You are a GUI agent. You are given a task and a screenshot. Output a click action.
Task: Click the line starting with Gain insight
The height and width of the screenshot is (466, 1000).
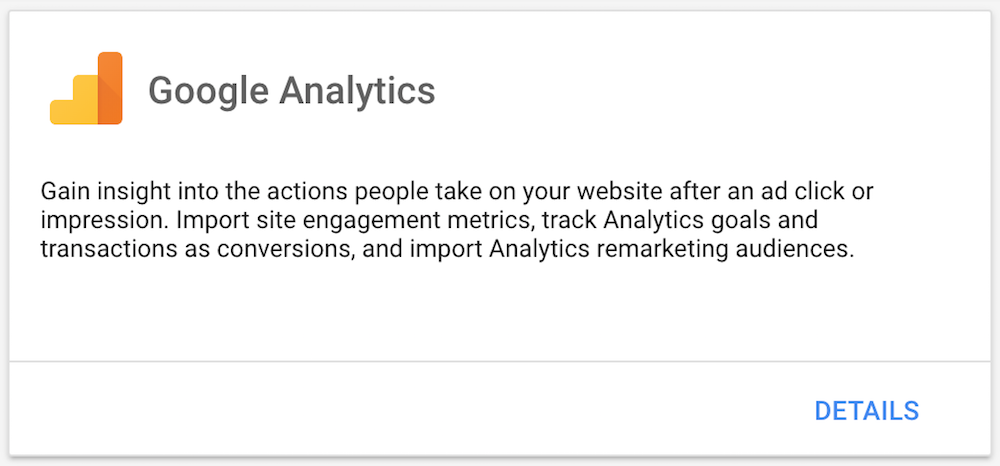tap(449, 190)
